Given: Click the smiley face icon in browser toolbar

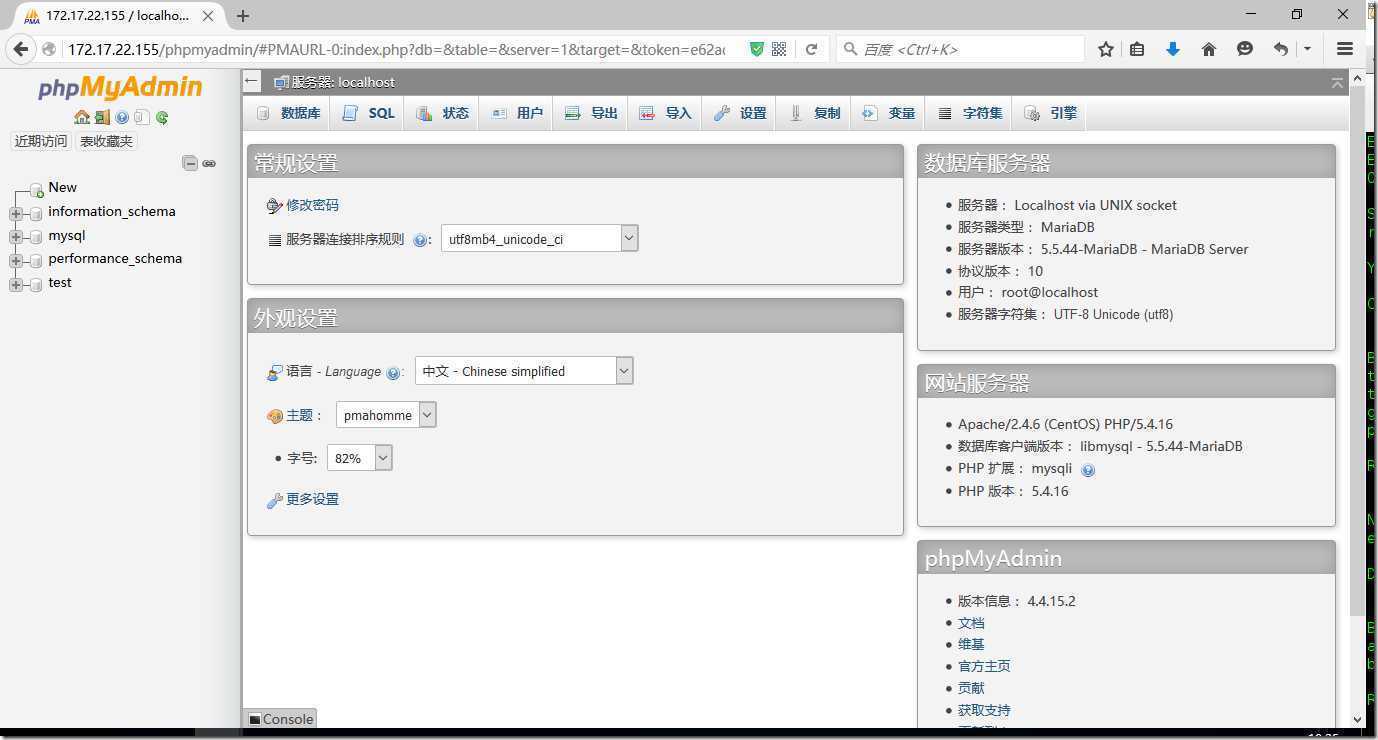Looking at the screenshot, I should (x=1245, y=49).
